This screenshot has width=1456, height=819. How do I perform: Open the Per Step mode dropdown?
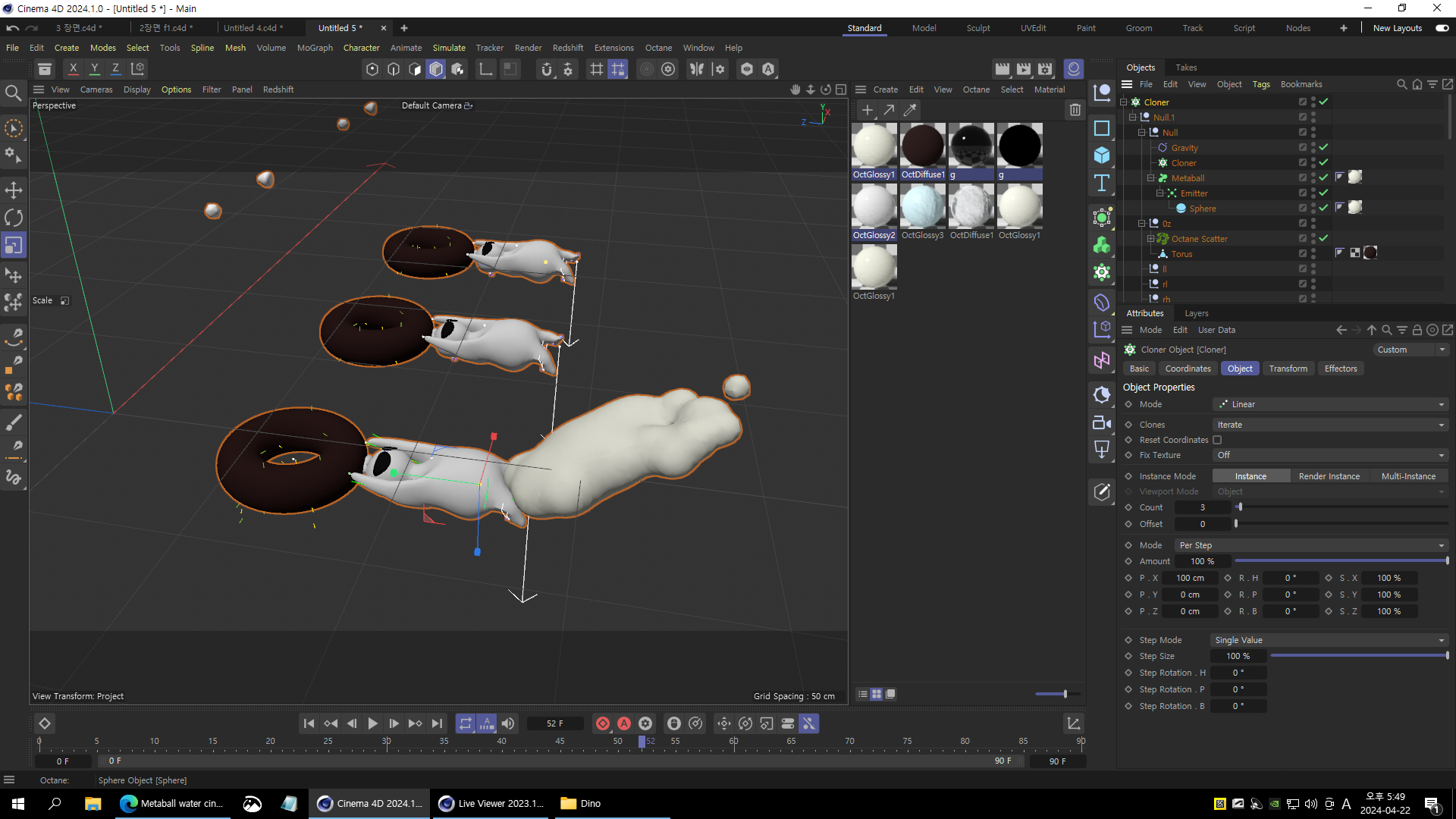point(1311,545)
